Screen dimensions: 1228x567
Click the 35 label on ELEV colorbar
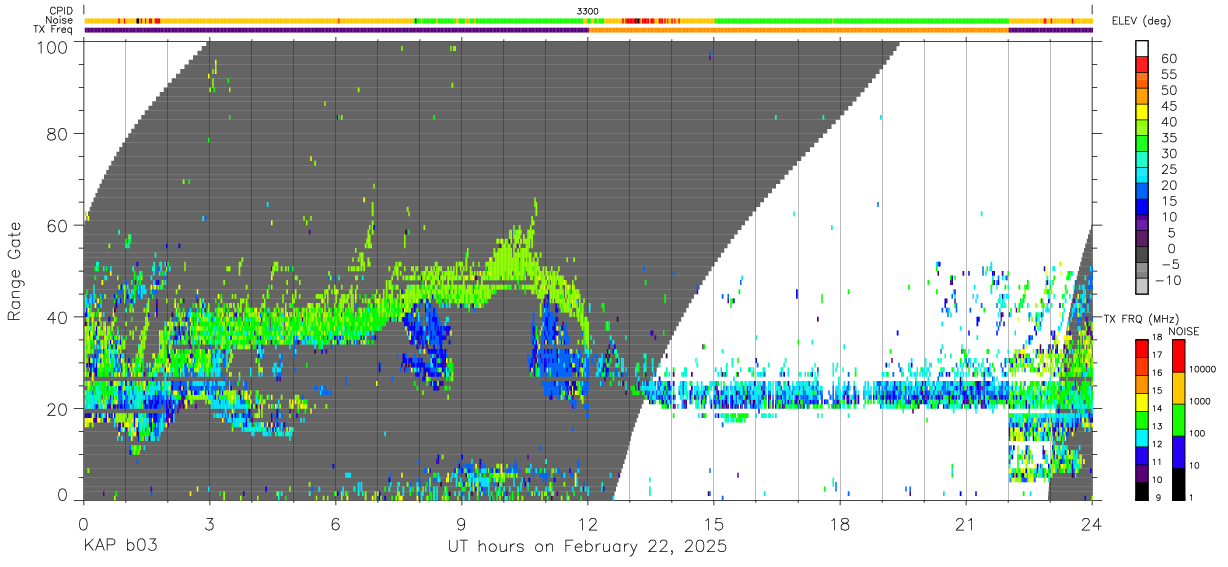point(1169,138)
